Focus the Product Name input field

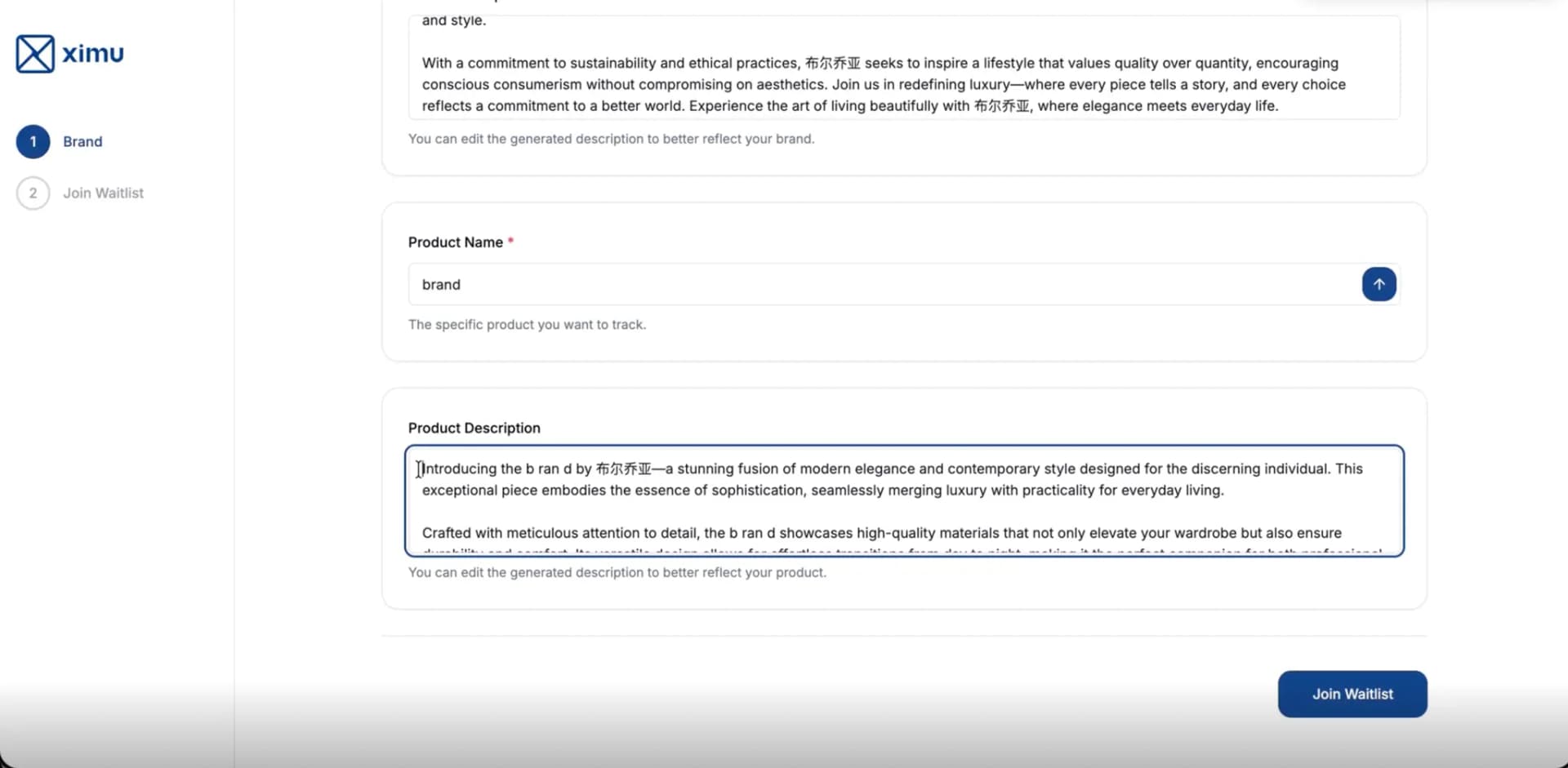tap(882, 285)
